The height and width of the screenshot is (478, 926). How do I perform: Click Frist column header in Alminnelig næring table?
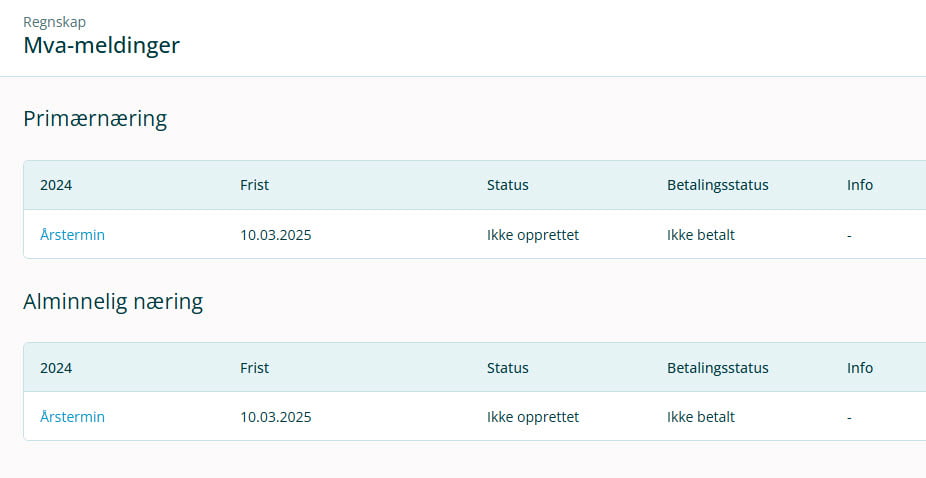coord(254,368)
